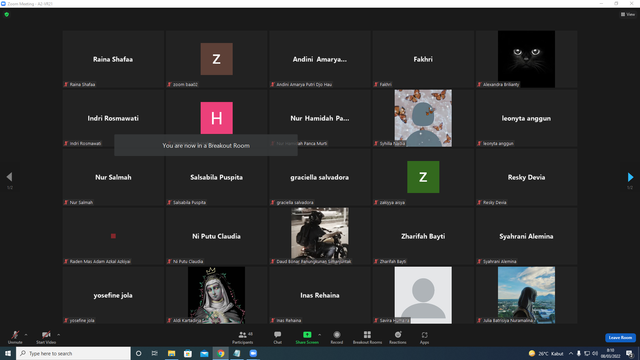640x360 pixels.
Task: Go to next page of participants
Action: 630,177
